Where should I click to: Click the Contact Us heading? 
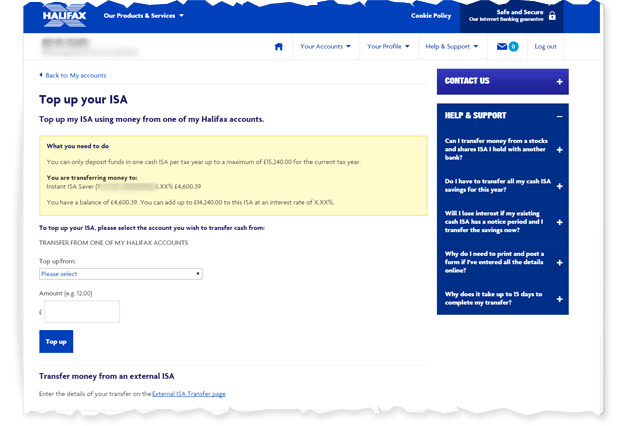pyautogui.click(x=467, y=81)
